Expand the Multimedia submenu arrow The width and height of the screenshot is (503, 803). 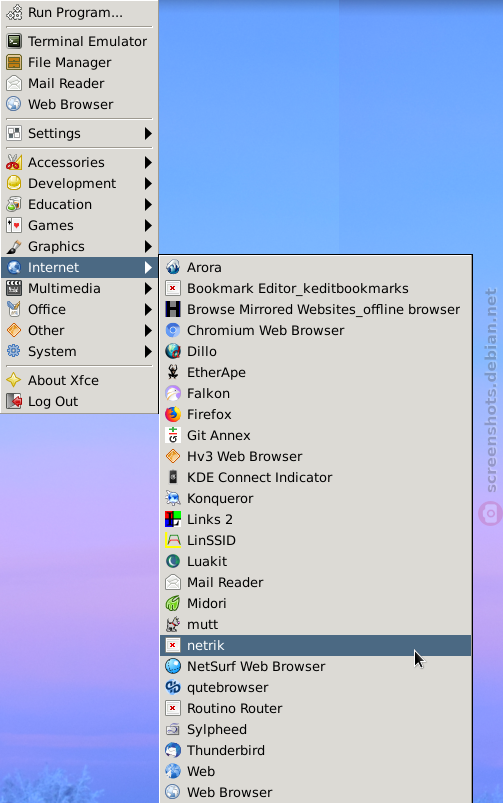point(148,288)
